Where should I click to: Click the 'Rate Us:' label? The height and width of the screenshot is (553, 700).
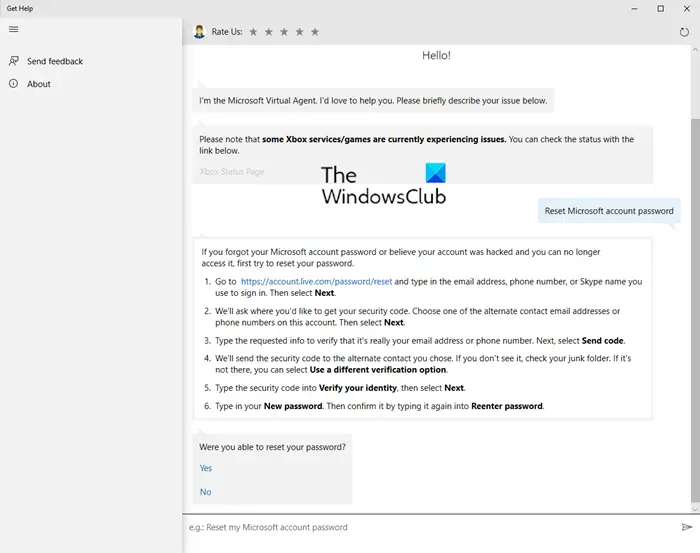(227, 32)
